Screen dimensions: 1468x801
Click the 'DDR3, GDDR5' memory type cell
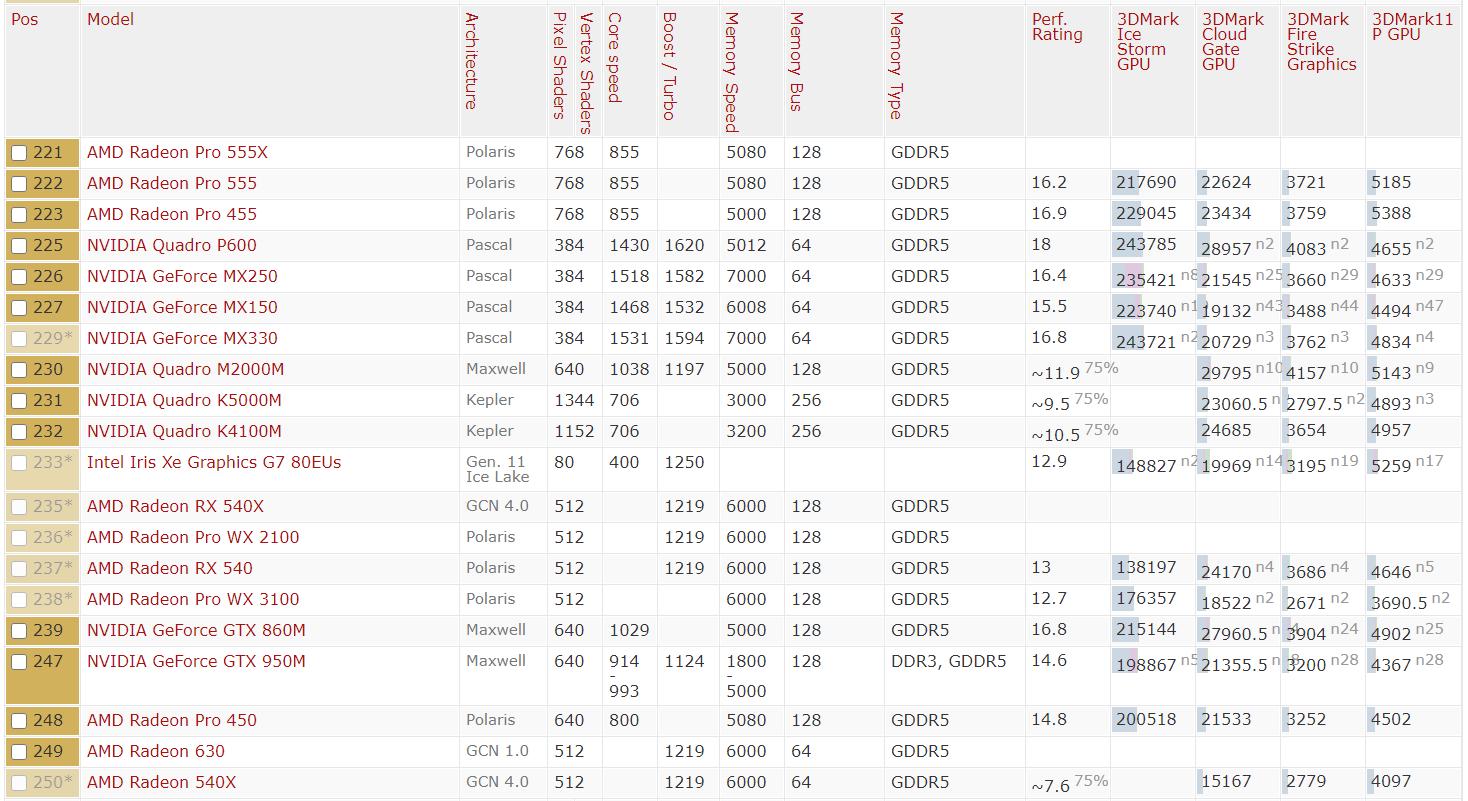[x=949, y=662]
